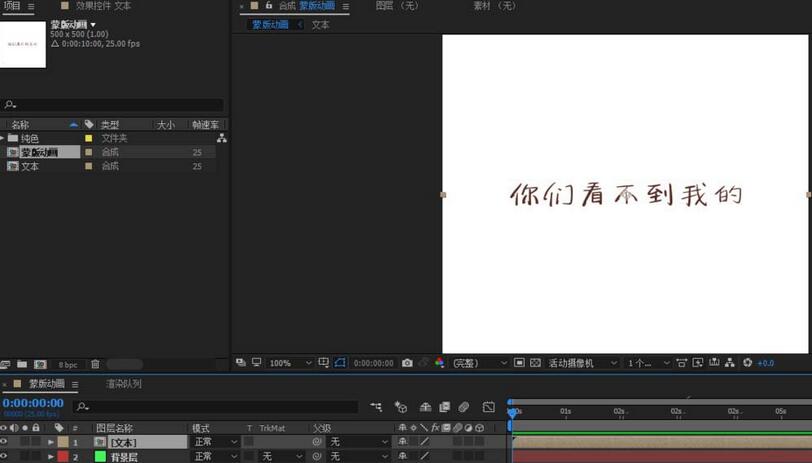Open TrkMat dropdown for 背景层 layer
812x463 pixels.
281,456
